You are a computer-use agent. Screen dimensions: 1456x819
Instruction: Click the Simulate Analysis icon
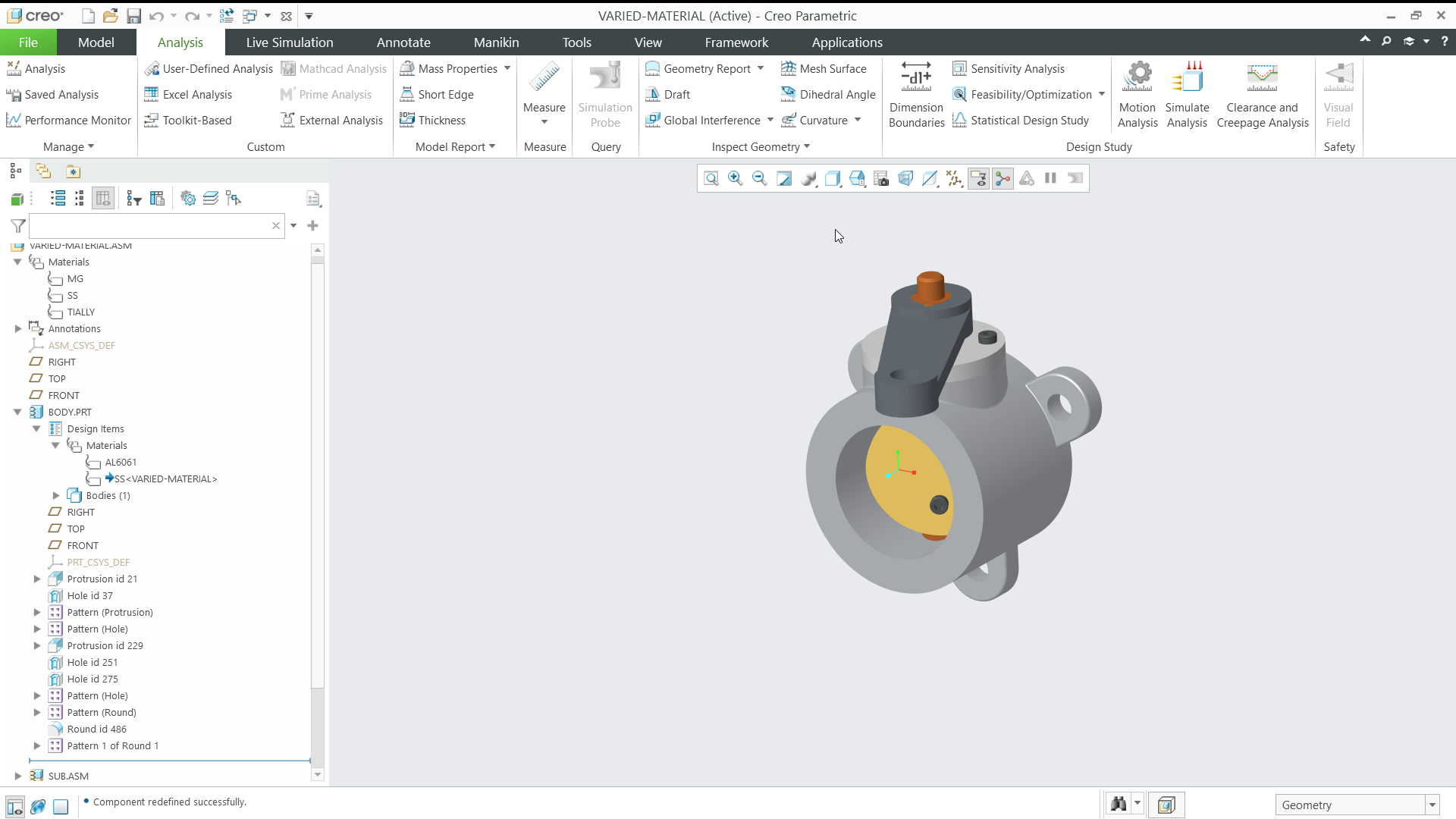(1187, 77)
